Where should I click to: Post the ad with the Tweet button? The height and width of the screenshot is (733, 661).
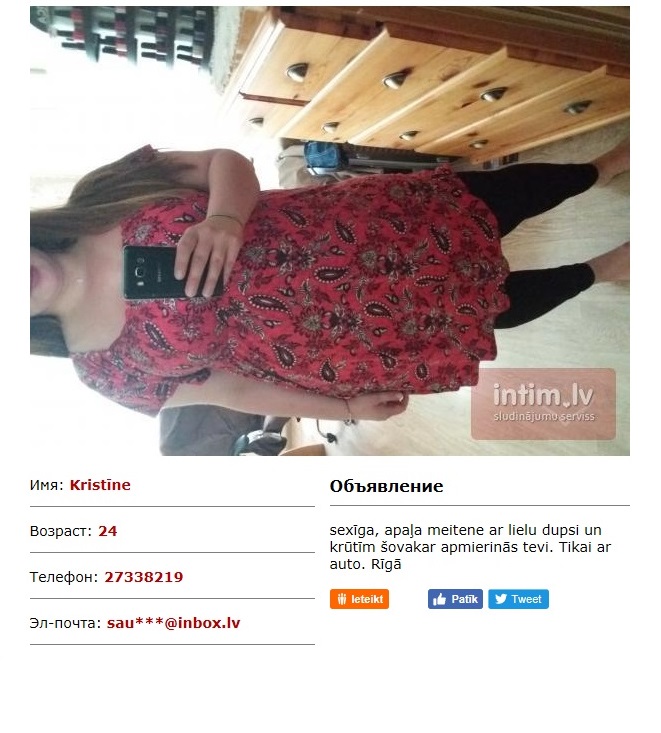pyautogui.click(x=518, y=599)
